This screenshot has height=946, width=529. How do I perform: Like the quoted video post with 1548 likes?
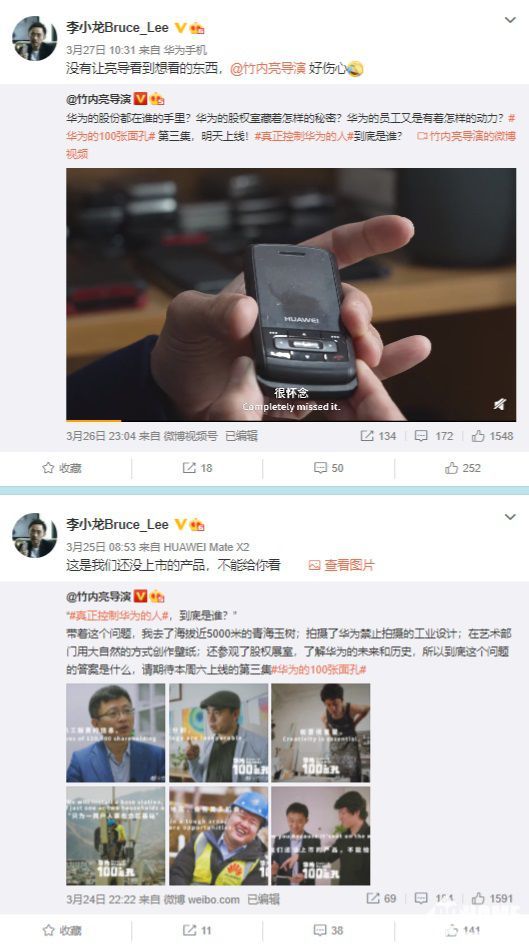(x=493, y=436)
